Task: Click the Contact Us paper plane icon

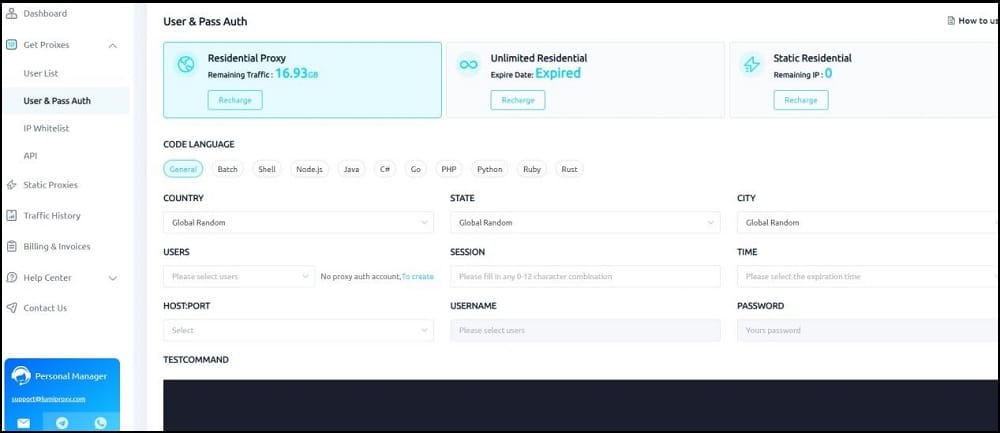Action: point(11,308)
